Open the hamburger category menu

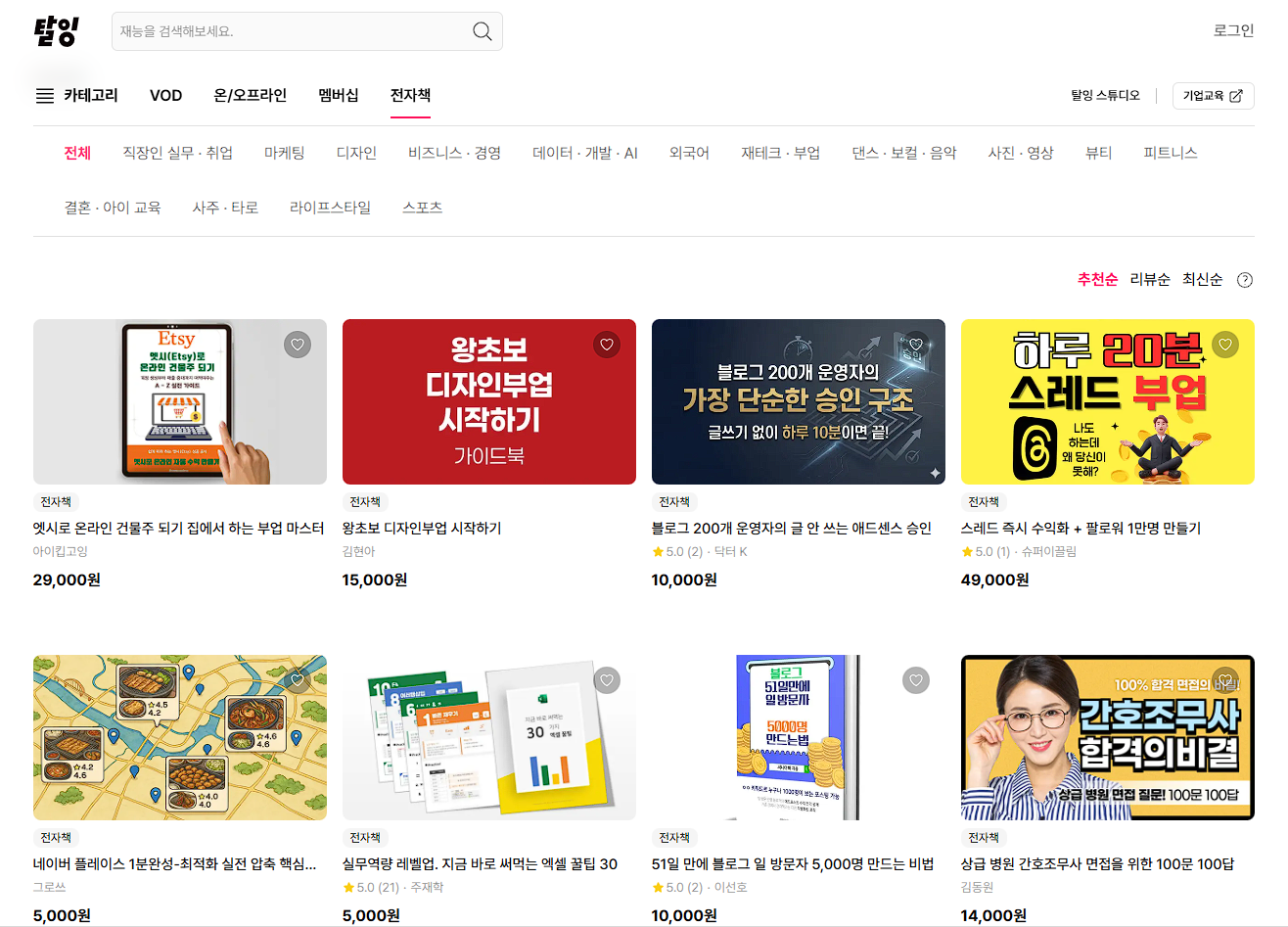click(44, 95)
